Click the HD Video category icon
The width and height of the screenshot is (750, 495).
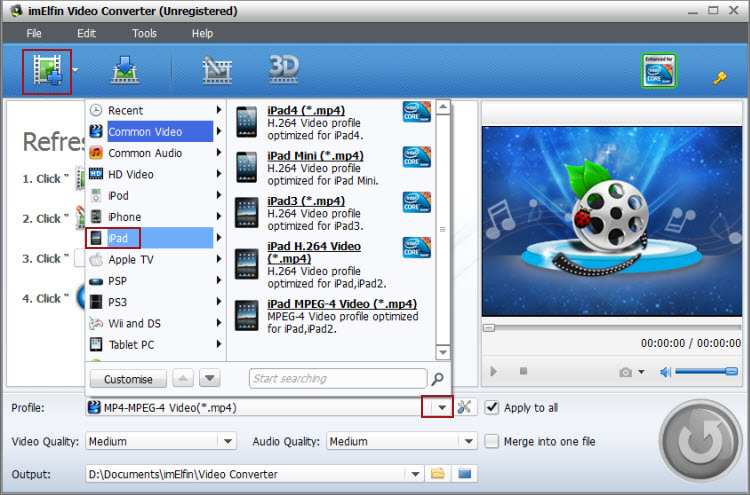coord(96,174)
